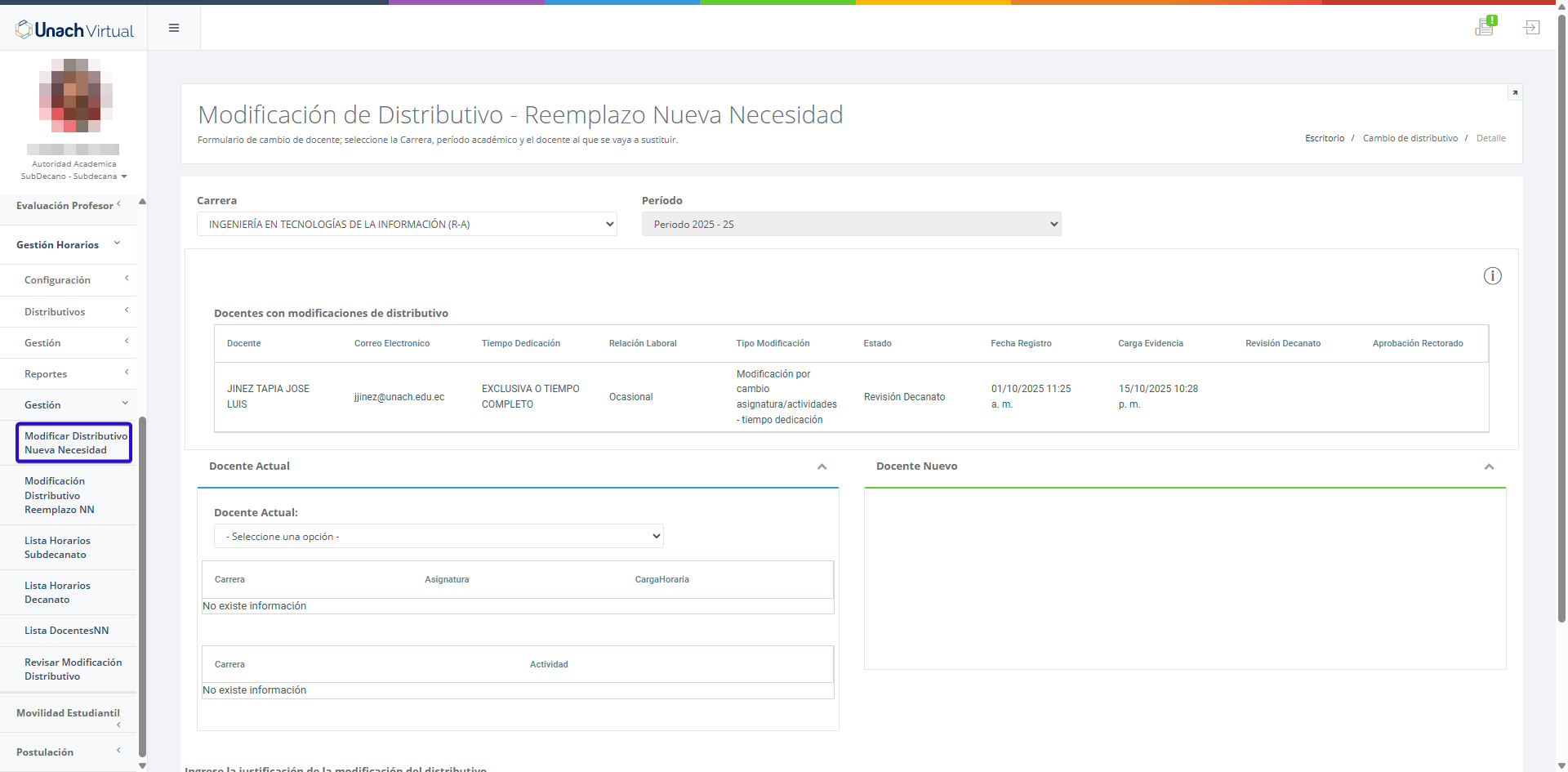This screenshot has width=1568, height=772.
Task: Click the panel expand arrow icon
Action: point(1515,93)
